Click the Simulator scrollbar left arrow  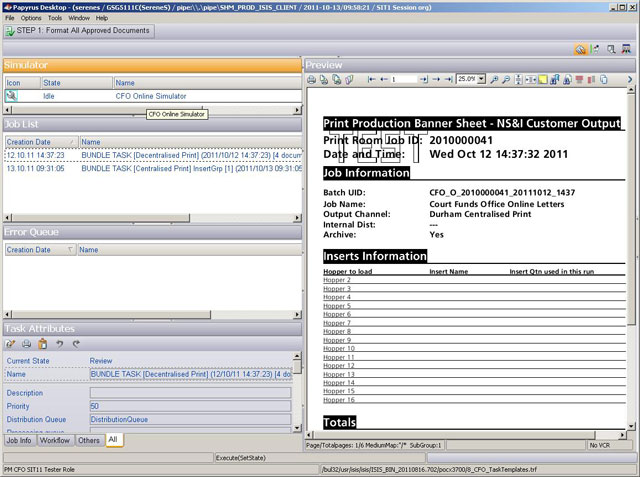[8, 110]
